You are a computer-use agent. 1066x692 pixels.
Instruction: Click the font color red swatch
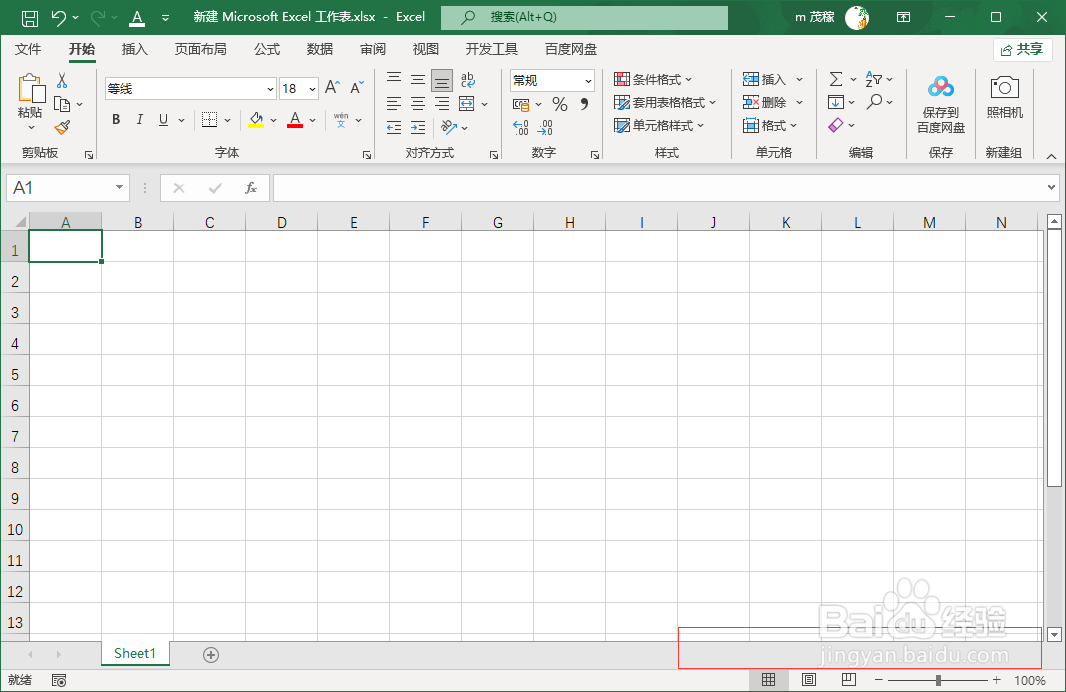coord(295,120)
